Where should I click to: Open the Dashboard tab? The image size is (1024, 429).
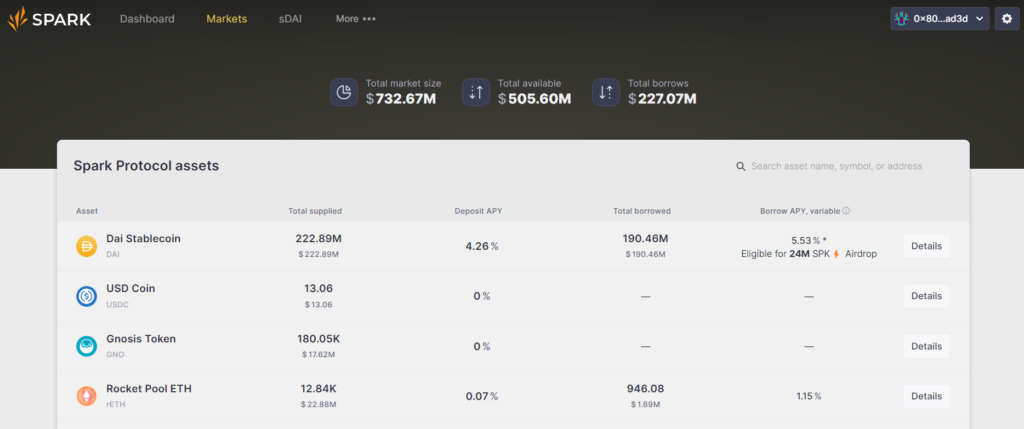click(x=147, y=19)
